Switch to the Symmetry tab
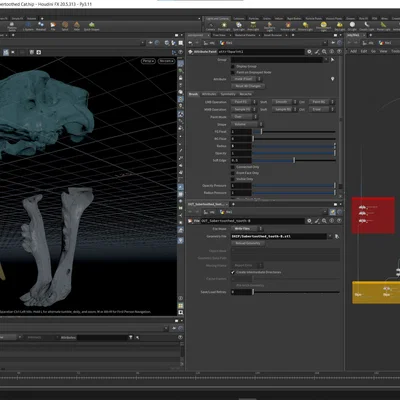 (x=228, y=94)
